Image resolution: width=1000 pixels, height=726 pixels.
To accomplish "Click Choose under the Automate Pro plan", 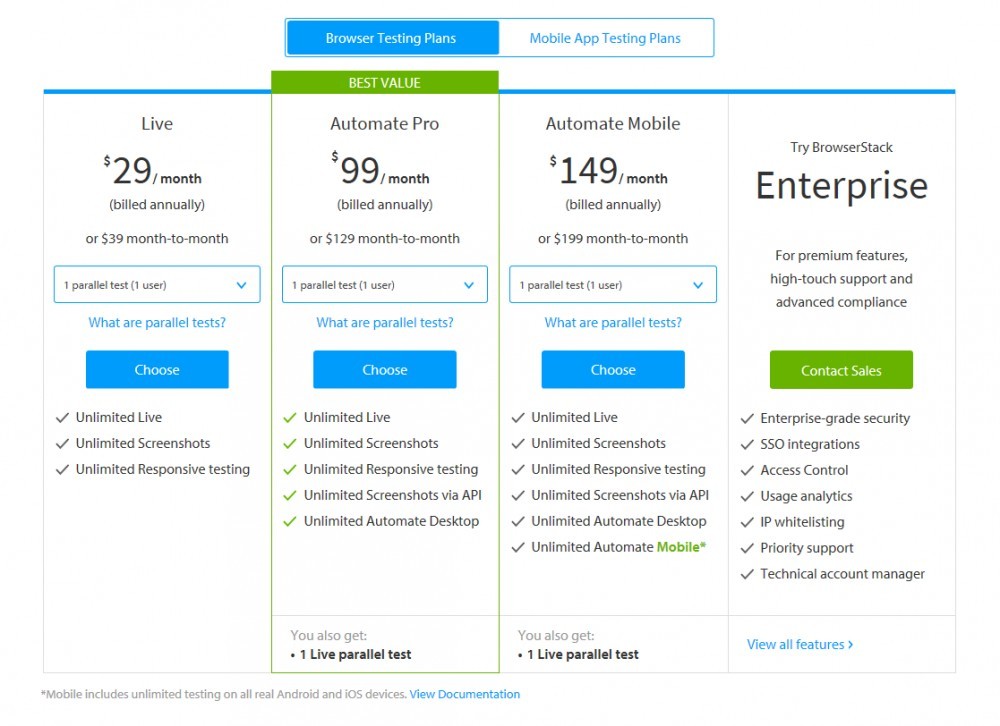I will click(x=384, y=369).
